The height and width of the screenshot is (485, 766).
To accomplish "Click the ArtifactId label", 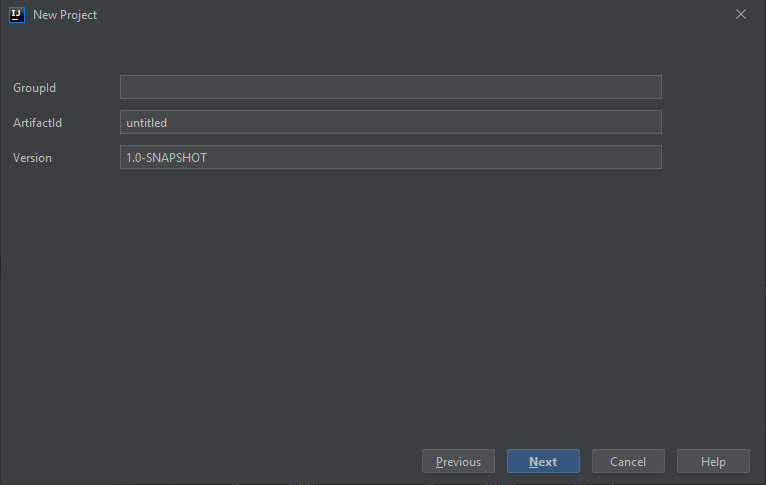I will (38, 123).
